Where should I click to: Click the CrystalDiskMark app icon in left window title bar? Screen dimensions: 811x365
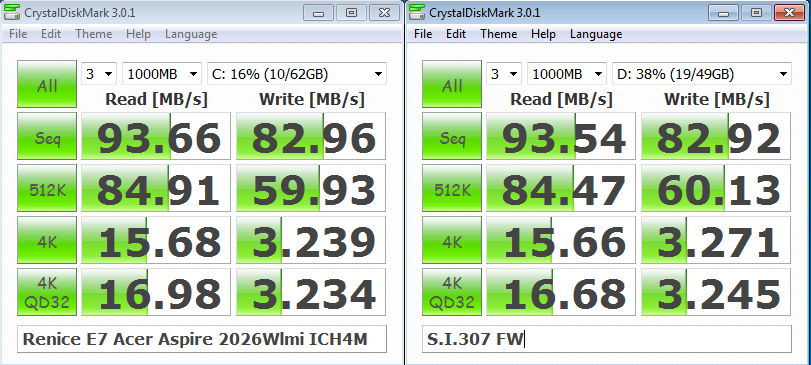point(12,12)
